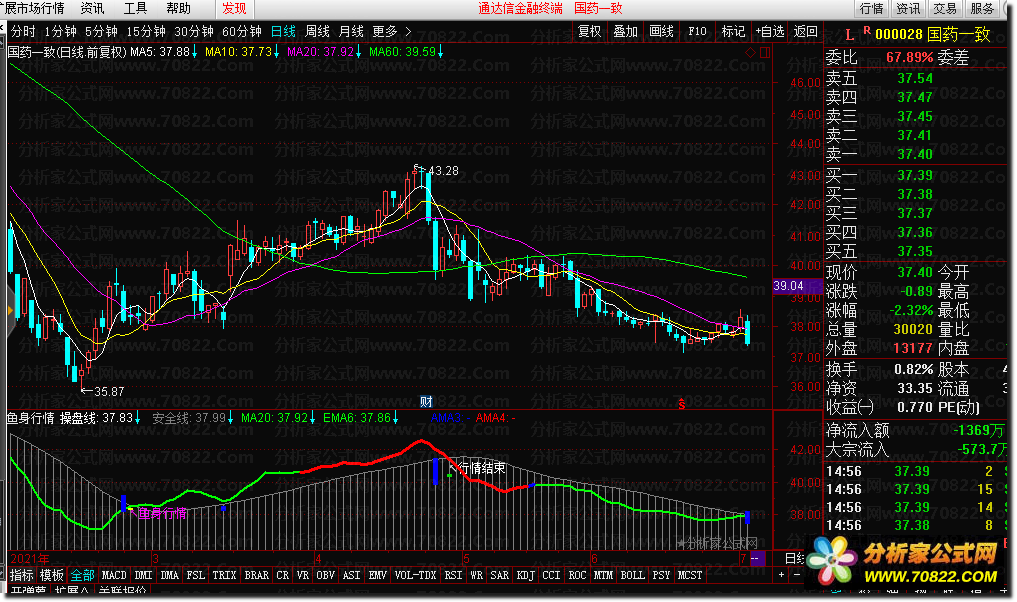This screenshot has width=1017, height=602.
Task: Apply the OBV indicator
Action: click(326, 575)
